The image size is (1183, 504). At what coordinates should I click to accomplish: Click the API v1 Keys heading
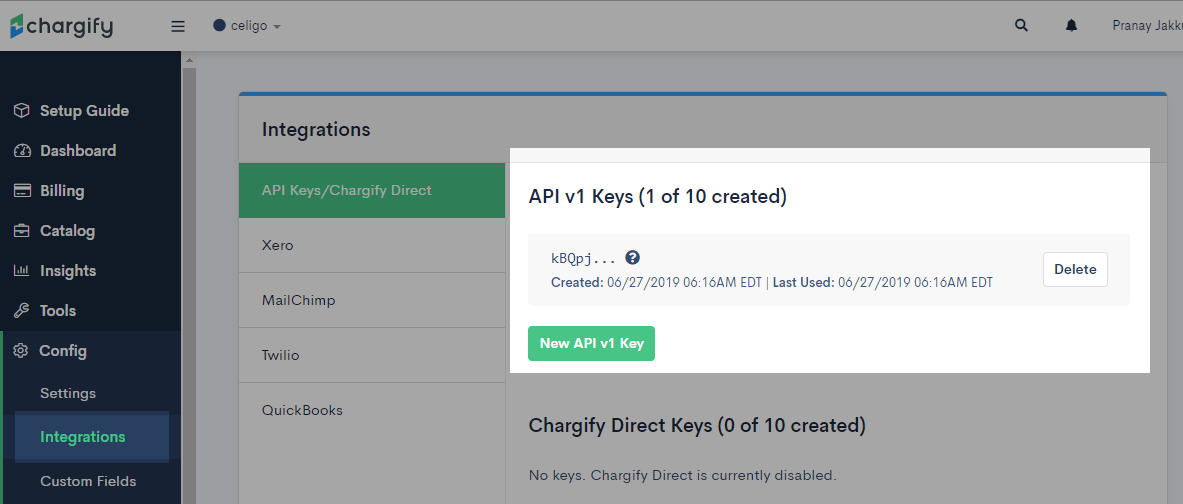(658, 197)
